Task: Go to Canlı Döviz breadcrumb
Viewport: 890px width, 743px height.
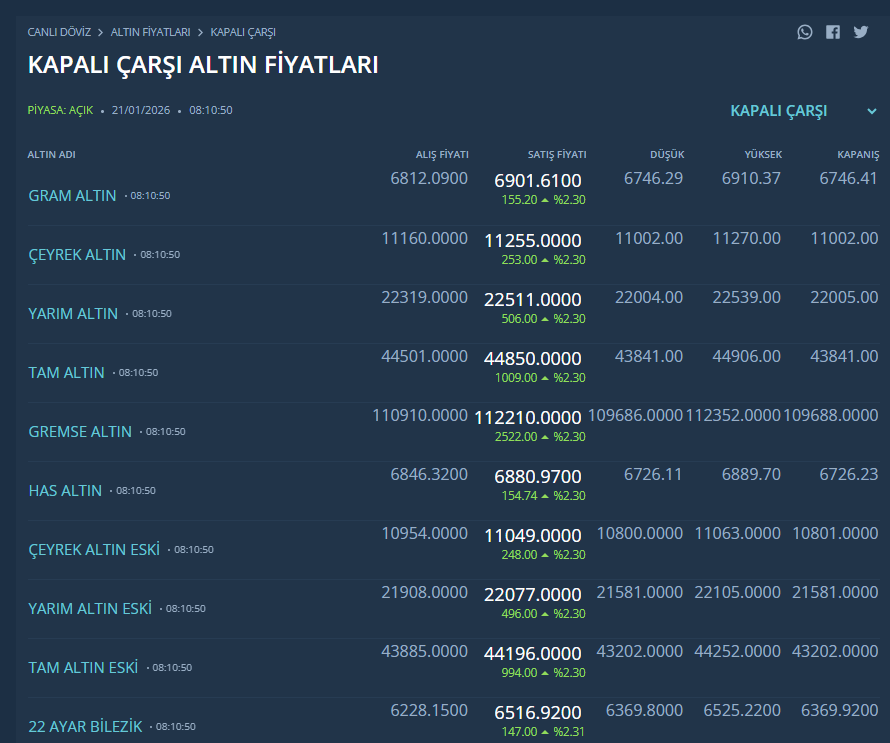Action: 59,32
